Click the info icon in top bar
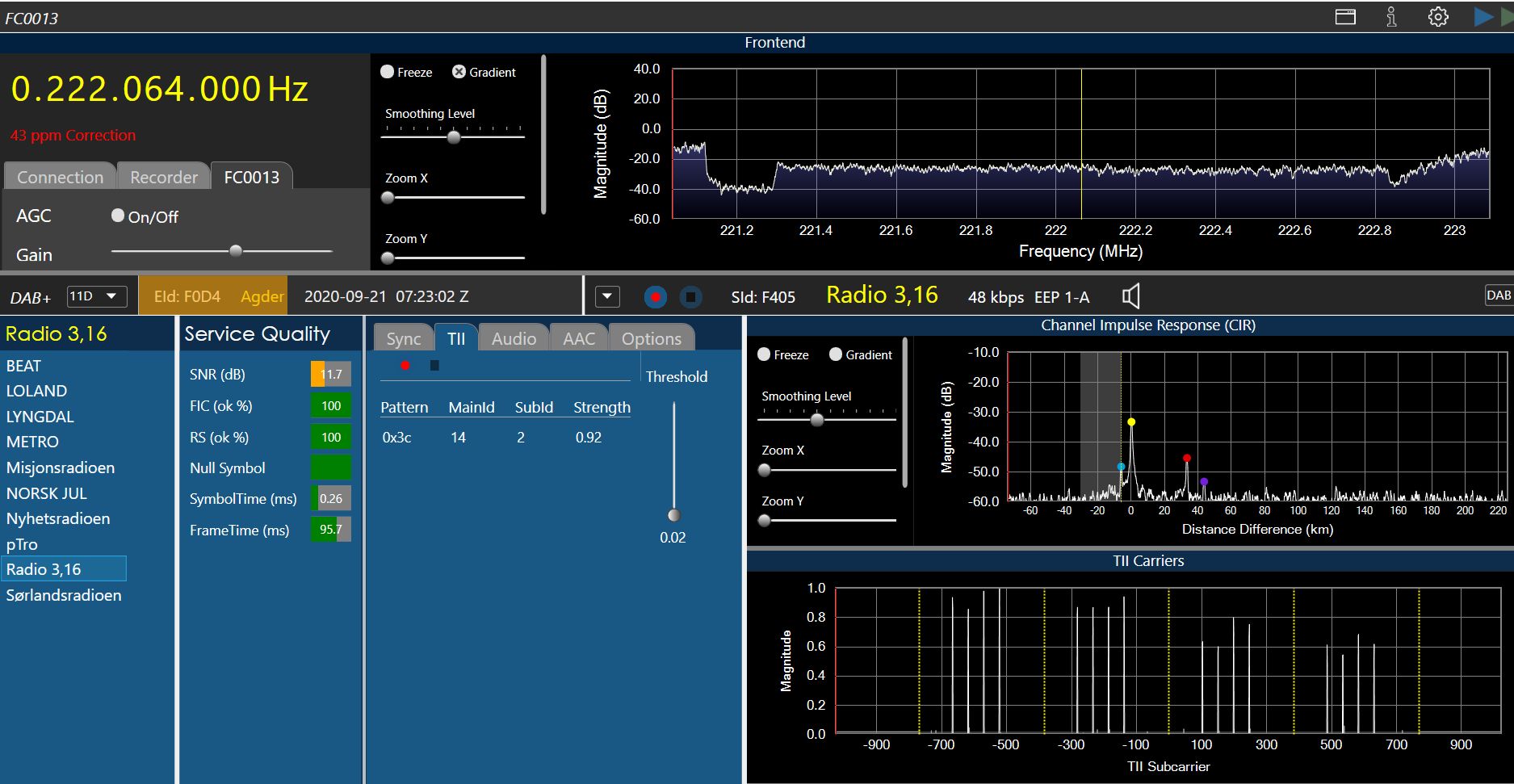This screenshot has width=1514, height=784. (1391, 17)
